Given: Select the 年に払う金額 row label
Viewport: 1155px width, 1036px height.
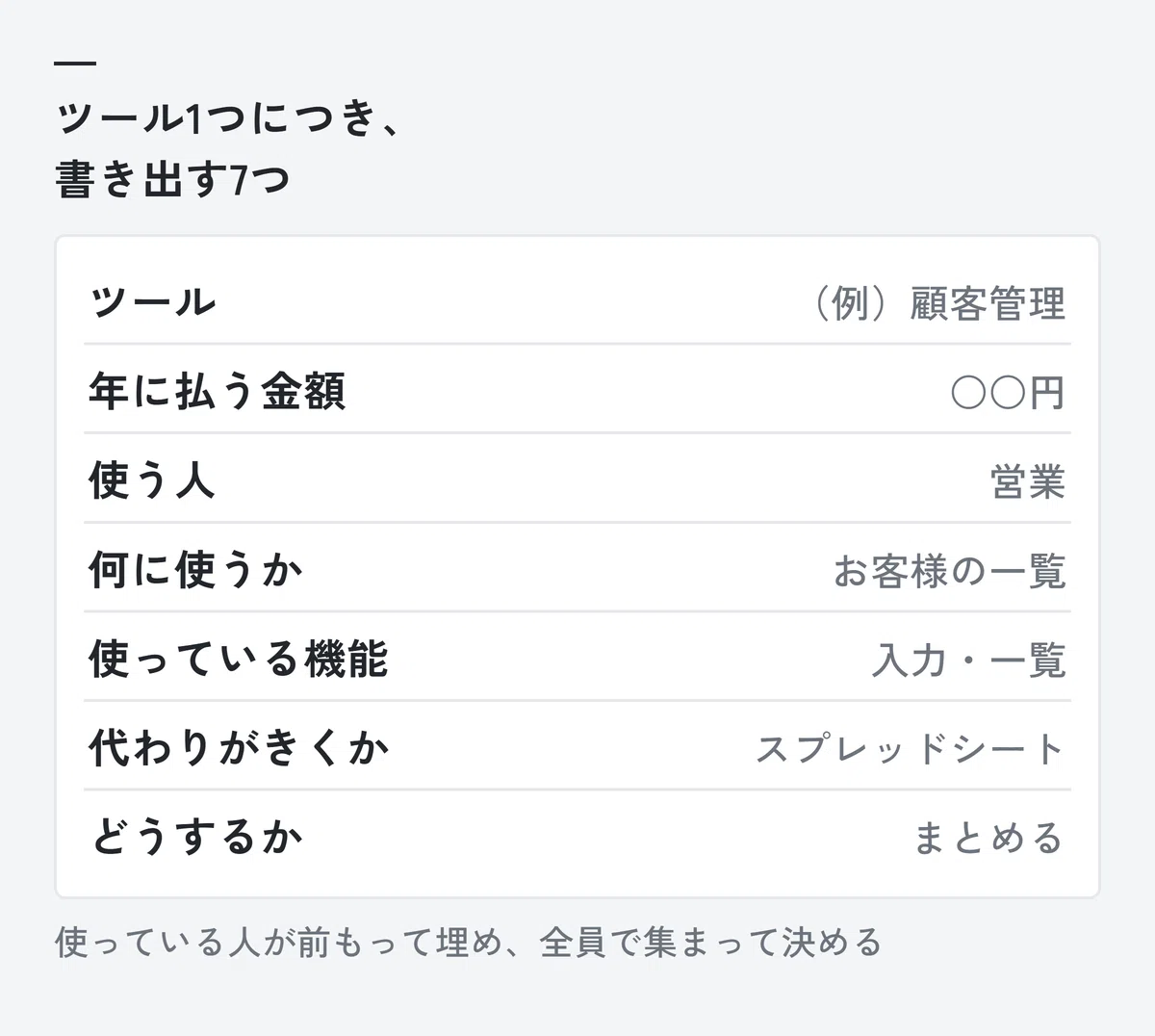Looking at the screenshot, I should (218, 391).
